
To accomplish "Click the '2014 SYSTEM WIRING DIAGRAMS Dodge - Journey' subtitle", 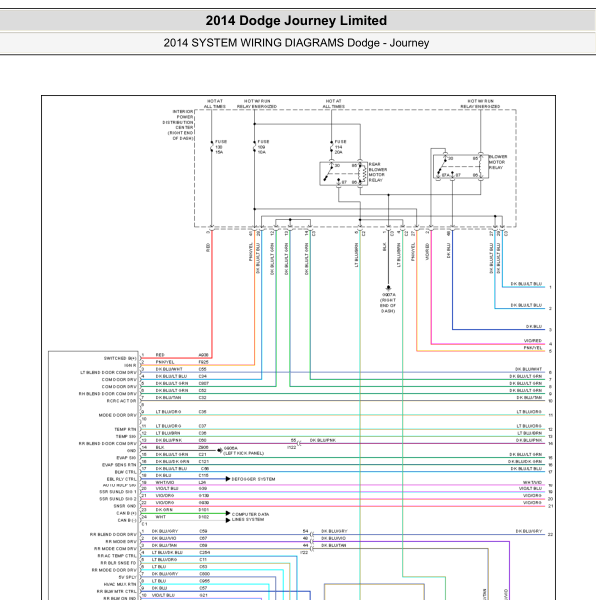I will coord(296,42).
